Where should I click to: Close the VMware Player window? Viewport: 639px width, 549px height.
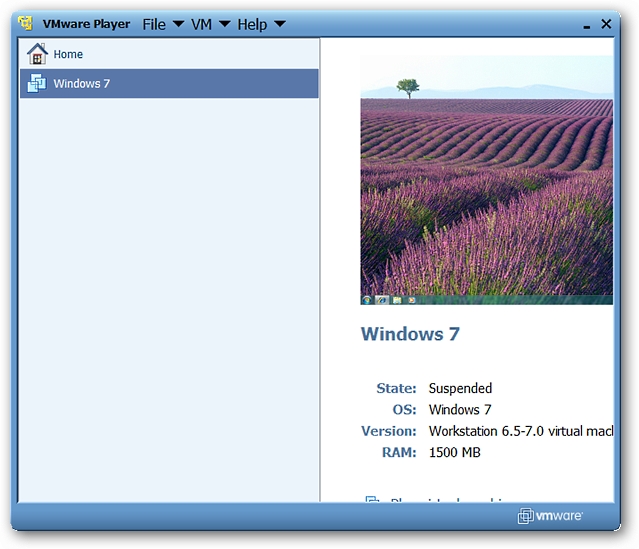click(x=606, y=24)
